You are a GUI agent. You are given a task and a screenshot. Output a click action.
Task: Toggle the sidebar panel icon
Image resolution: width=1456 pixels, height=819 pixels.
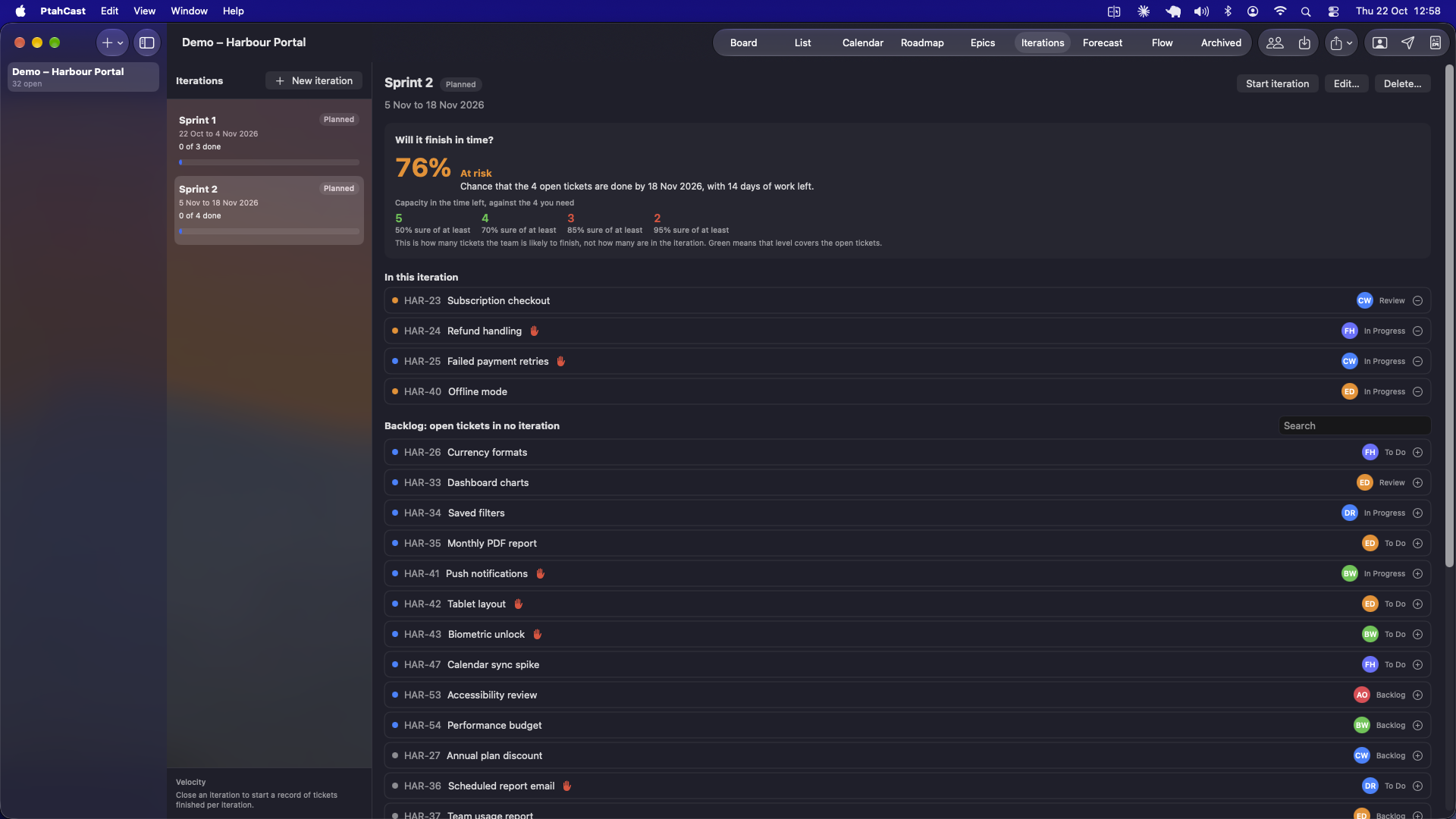click(x=147, y=43)
